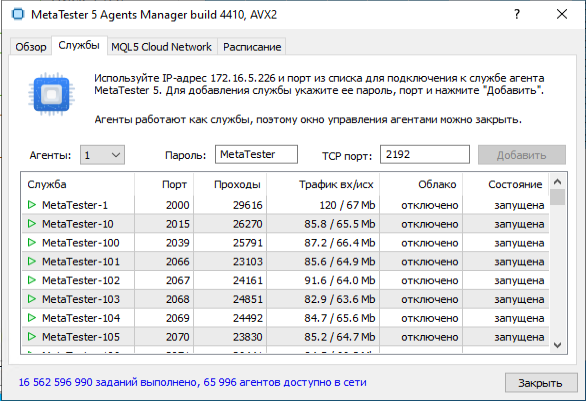Screen dimensions: 586x401
Task: Click the green play icon for MetaTester-105
Action: (32, 337)
